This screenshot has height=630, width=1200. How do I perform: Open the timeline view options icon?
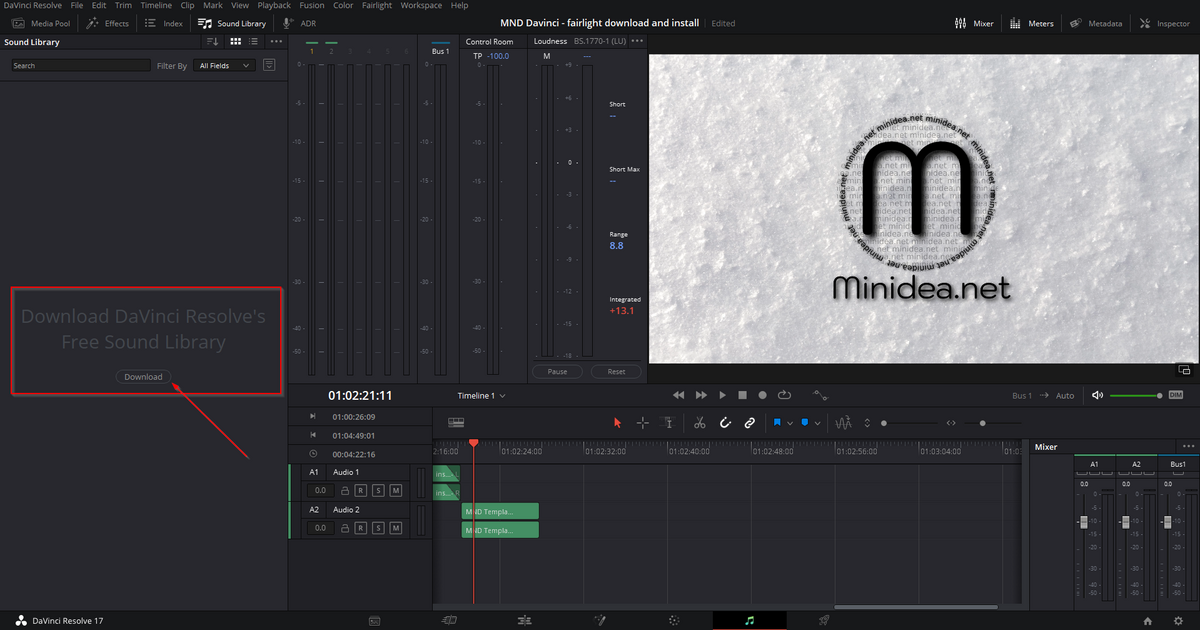(456, 423)
